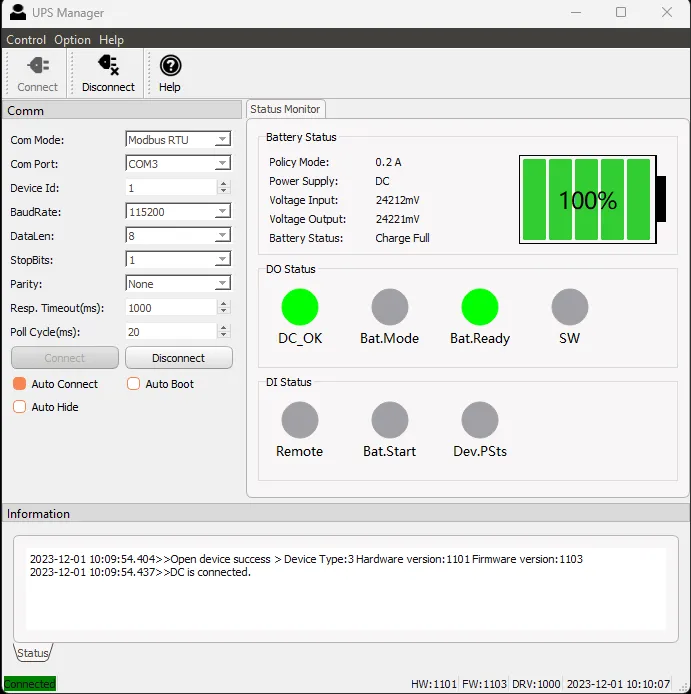Screen dimensions: 691x694
Task: Click the 100% battery level graphic
Action: click(x=592, y=200)
